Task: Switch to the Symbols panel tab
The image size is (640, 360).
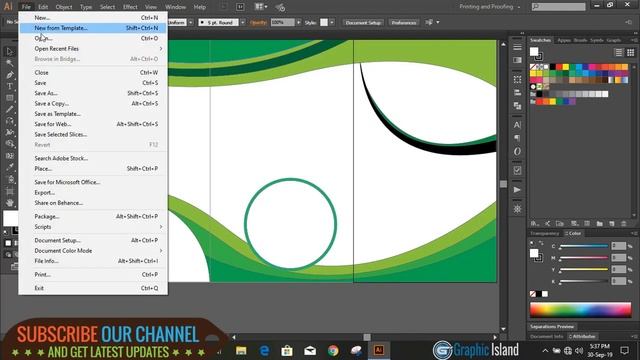Action: pyautogui.click(x=597, y=40)
